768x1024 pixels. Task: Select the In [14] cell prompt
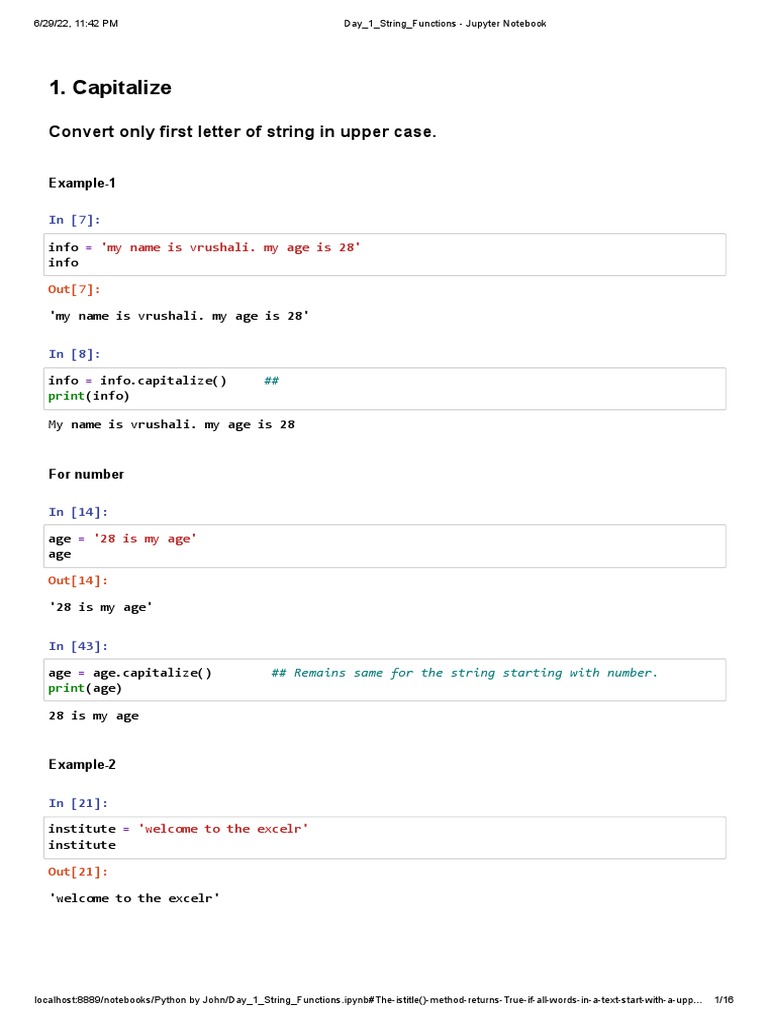tap(78, 512)
